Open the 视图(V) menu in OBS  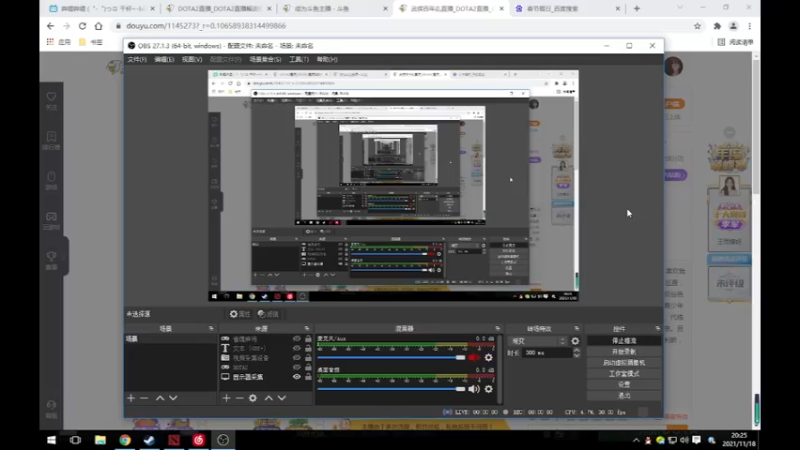pyautogui.click(x=192, y=60)
